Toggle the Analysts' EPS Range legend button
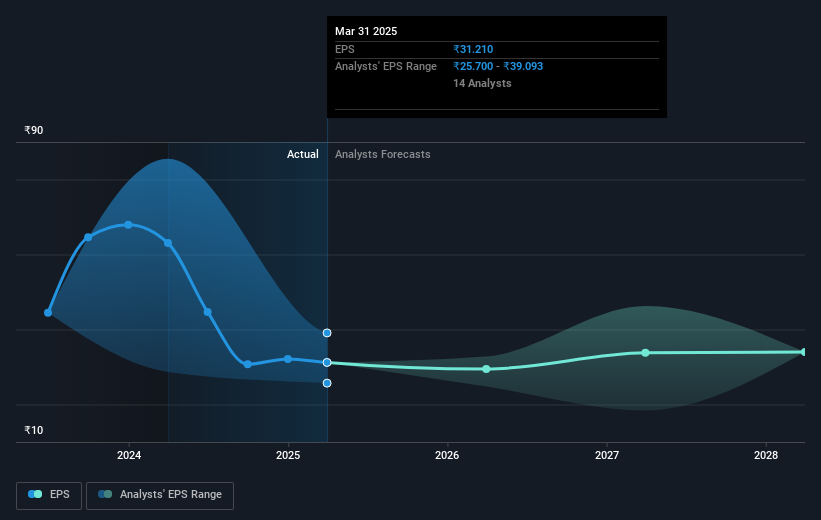 [160, 495]
